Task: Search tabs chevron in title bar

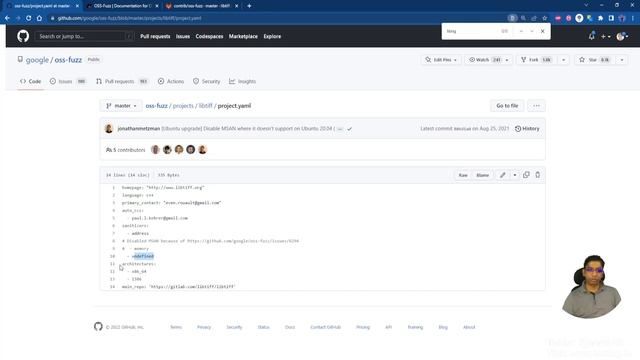Action: click(x=586, y=5)
